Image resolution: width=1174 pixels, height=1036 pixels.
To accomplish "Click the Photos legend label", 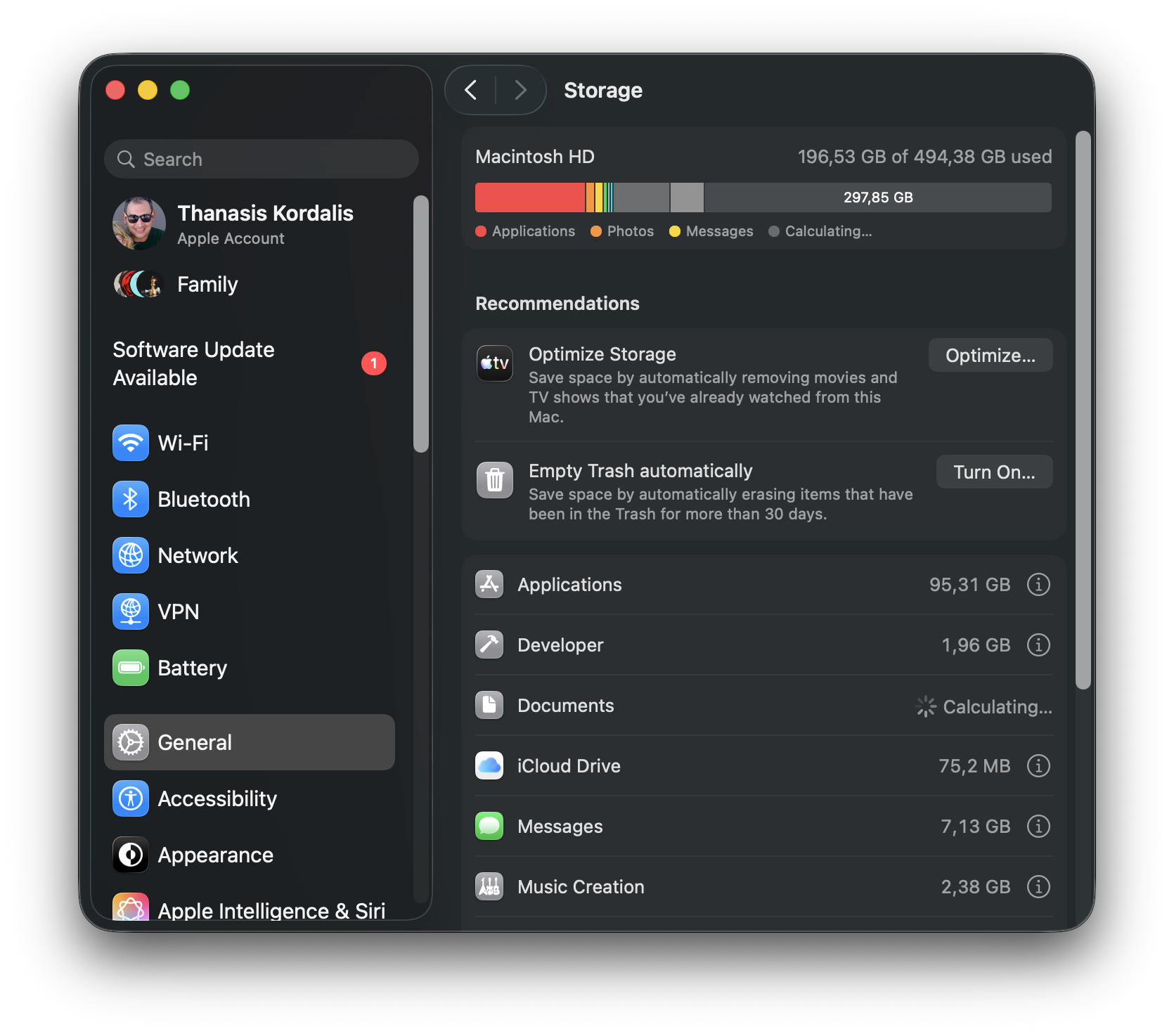I will click(631, 231).
